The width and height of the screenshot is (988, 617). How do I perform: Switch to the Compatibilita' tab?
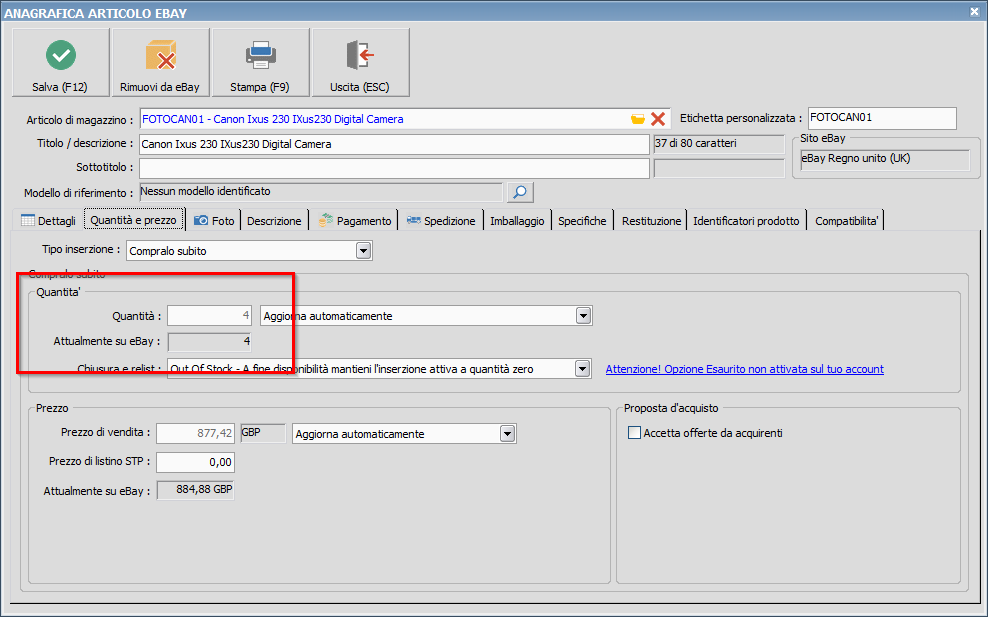(x=846, y=221)
